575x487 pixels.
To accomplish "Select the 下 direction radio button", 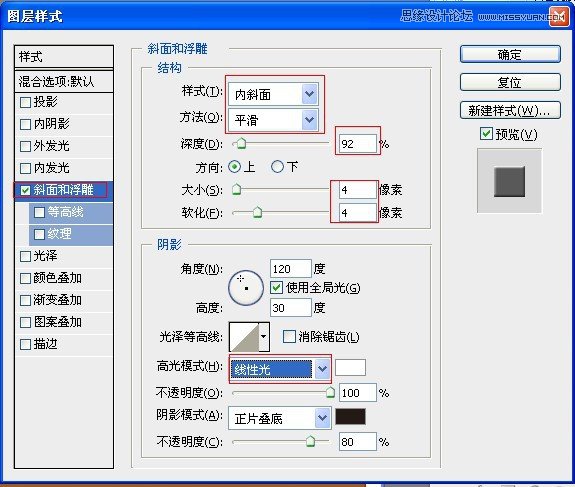I will [277, 167].
